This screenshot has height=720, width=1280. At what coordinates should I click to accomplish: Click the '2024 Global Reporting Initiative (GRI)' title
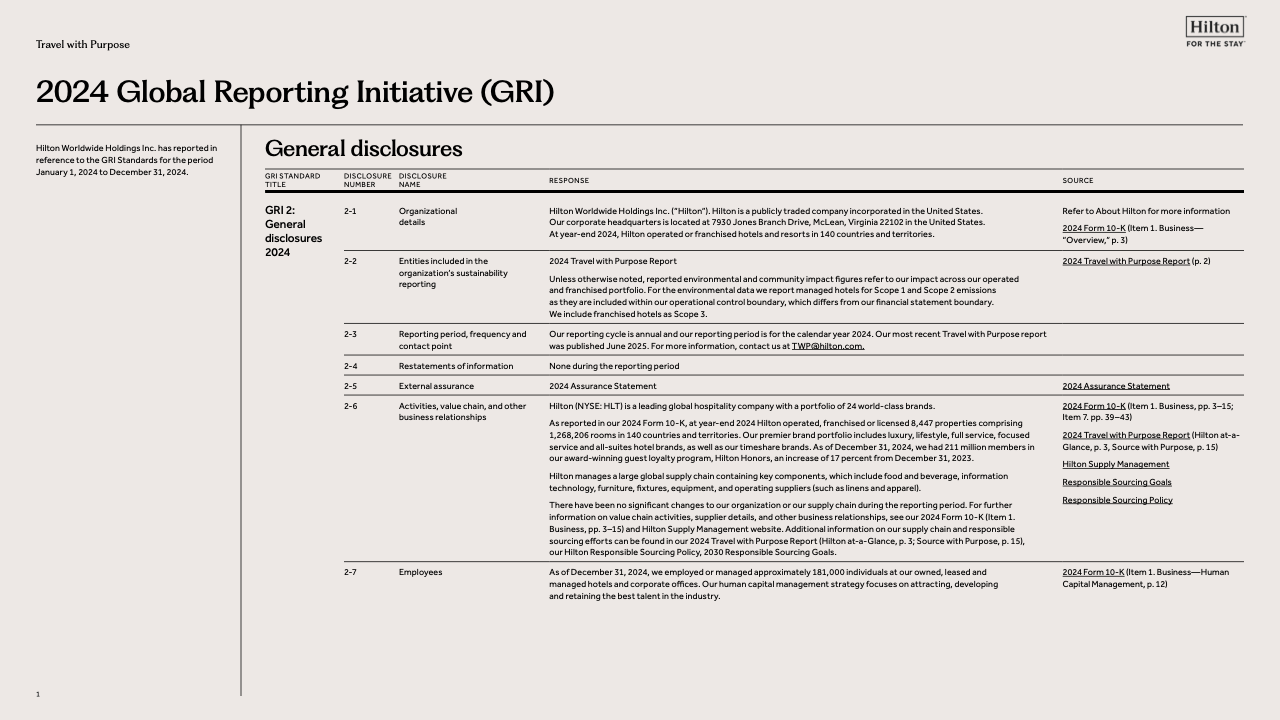pyautogui.click(x=294, y=92)
